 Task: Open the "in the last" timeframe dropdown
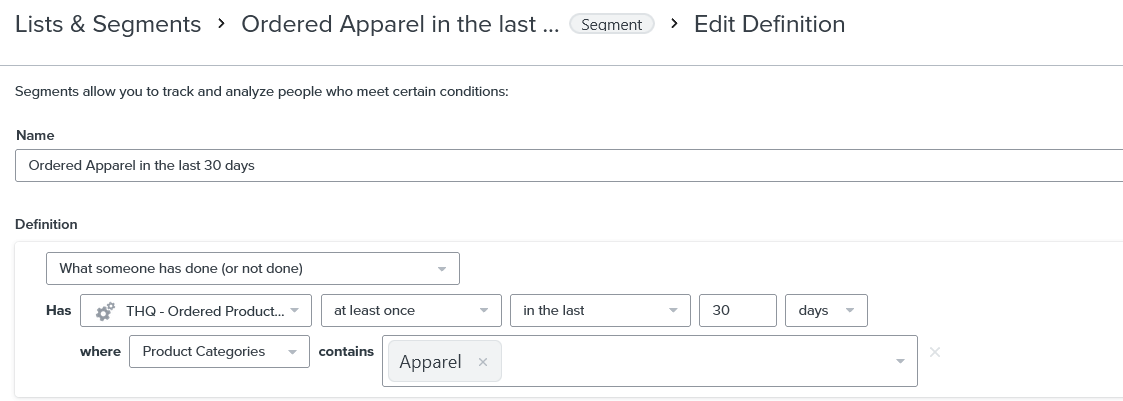point(600,311)
